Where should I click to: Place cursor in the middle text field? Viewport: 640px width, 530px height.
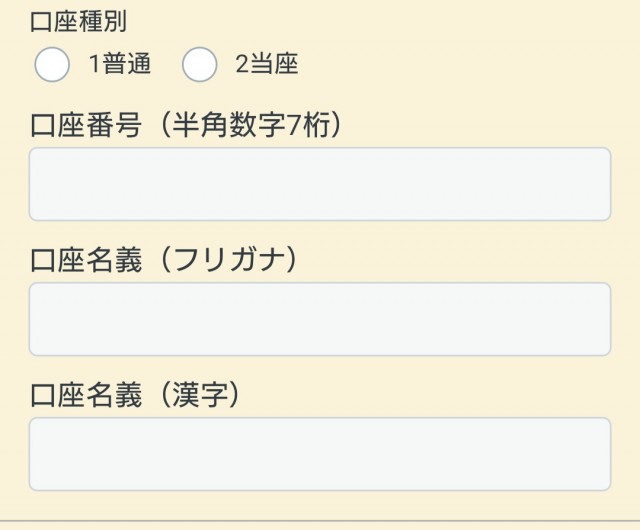(319, 319)
